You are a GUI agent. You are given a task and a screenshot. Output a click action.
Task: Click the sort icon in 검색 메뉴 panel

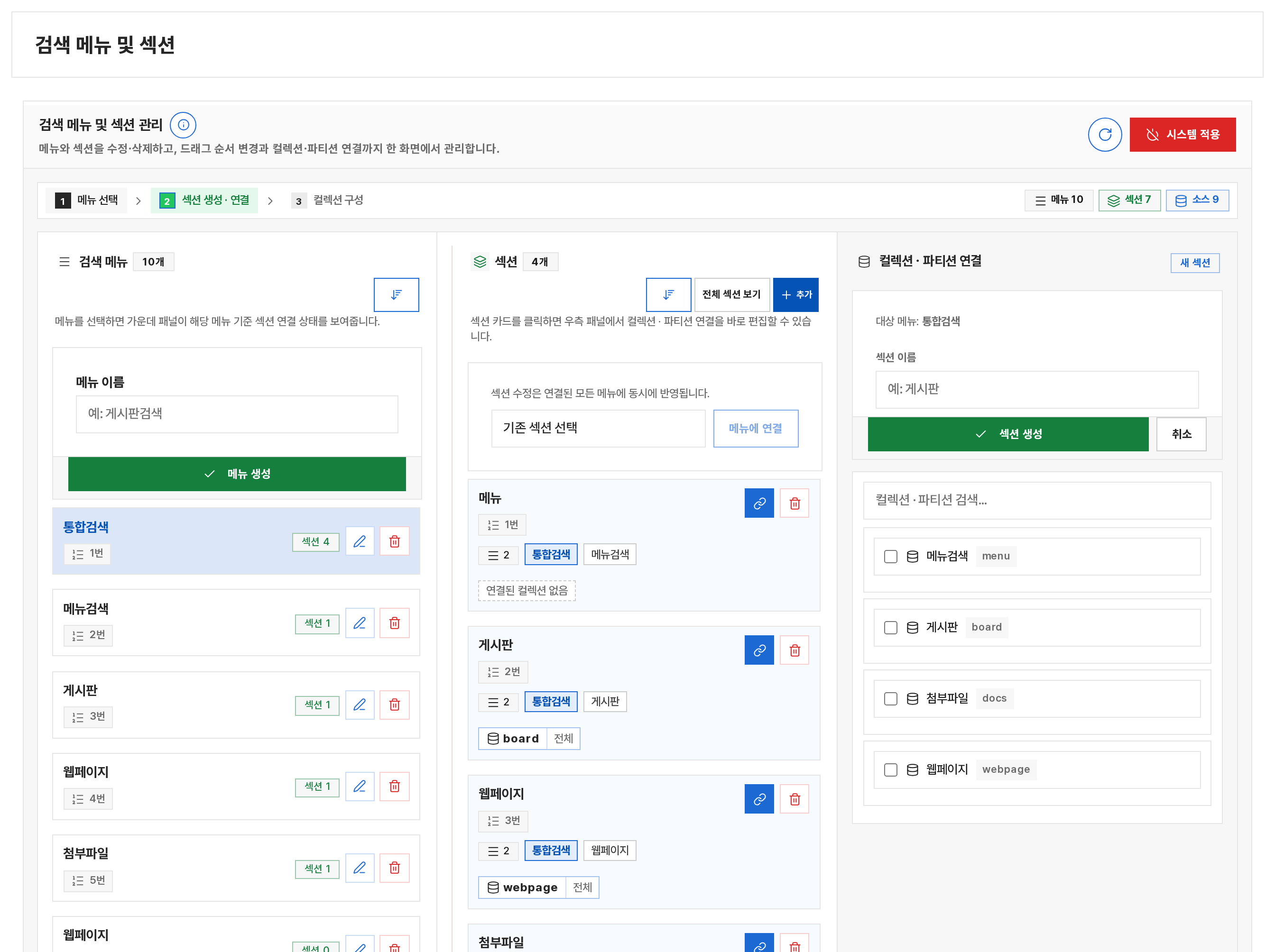pyautogui.click(x=396, y=294)
